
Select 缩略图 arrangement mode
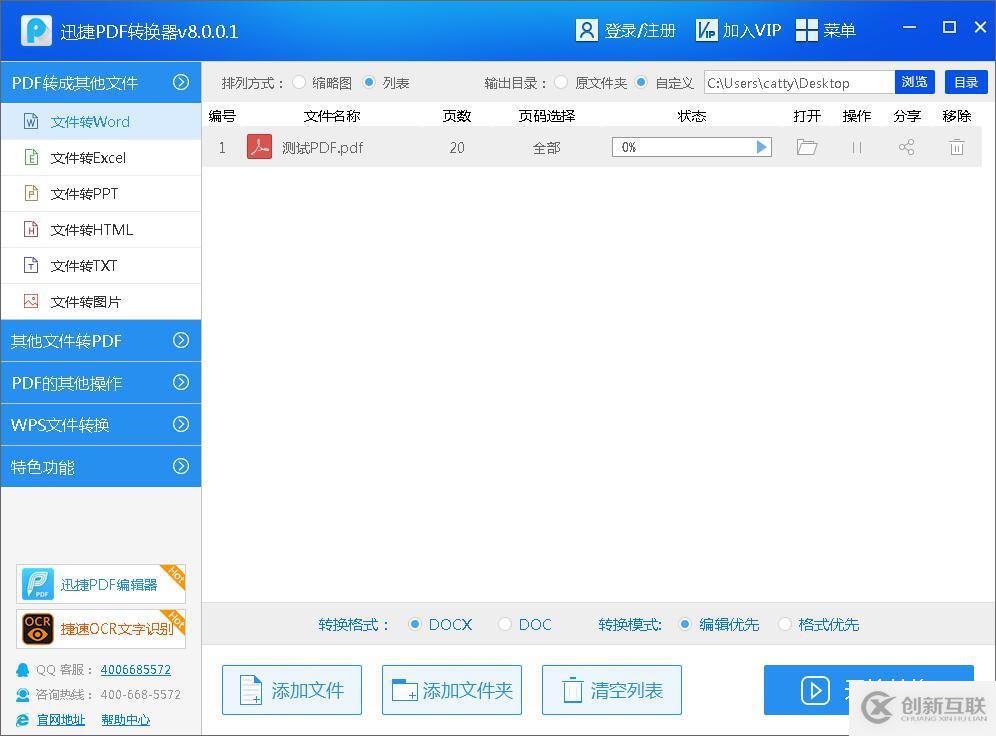(299, 83)
